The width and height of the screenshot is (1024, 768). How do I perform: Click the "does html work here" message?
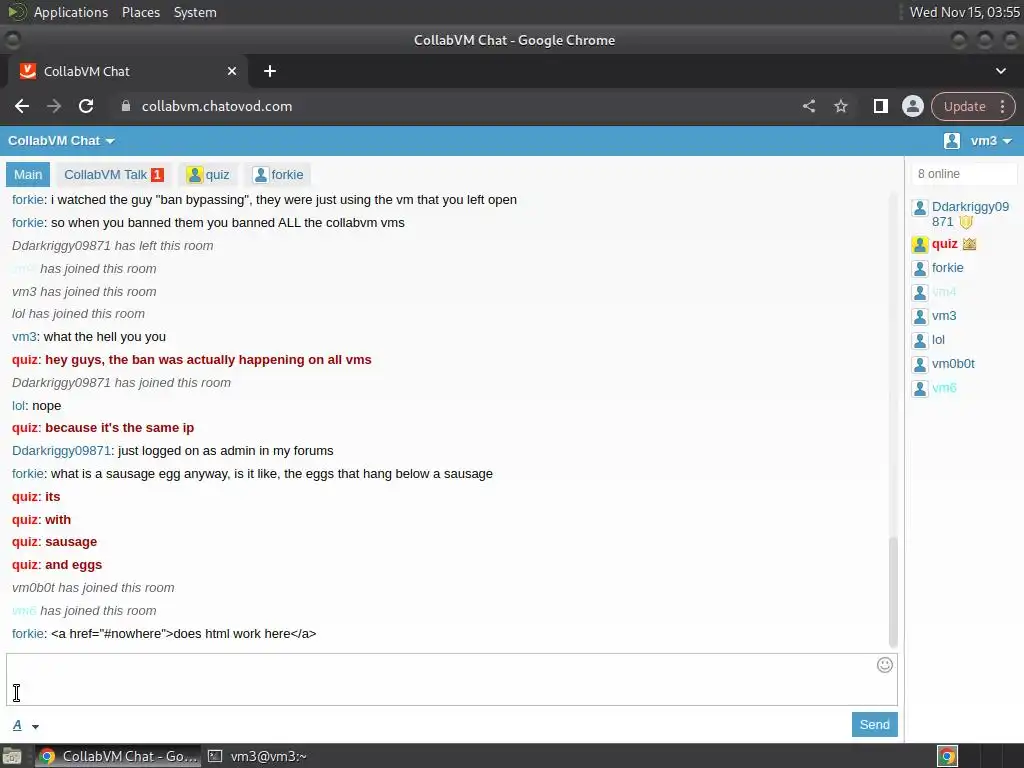(184, 633)
